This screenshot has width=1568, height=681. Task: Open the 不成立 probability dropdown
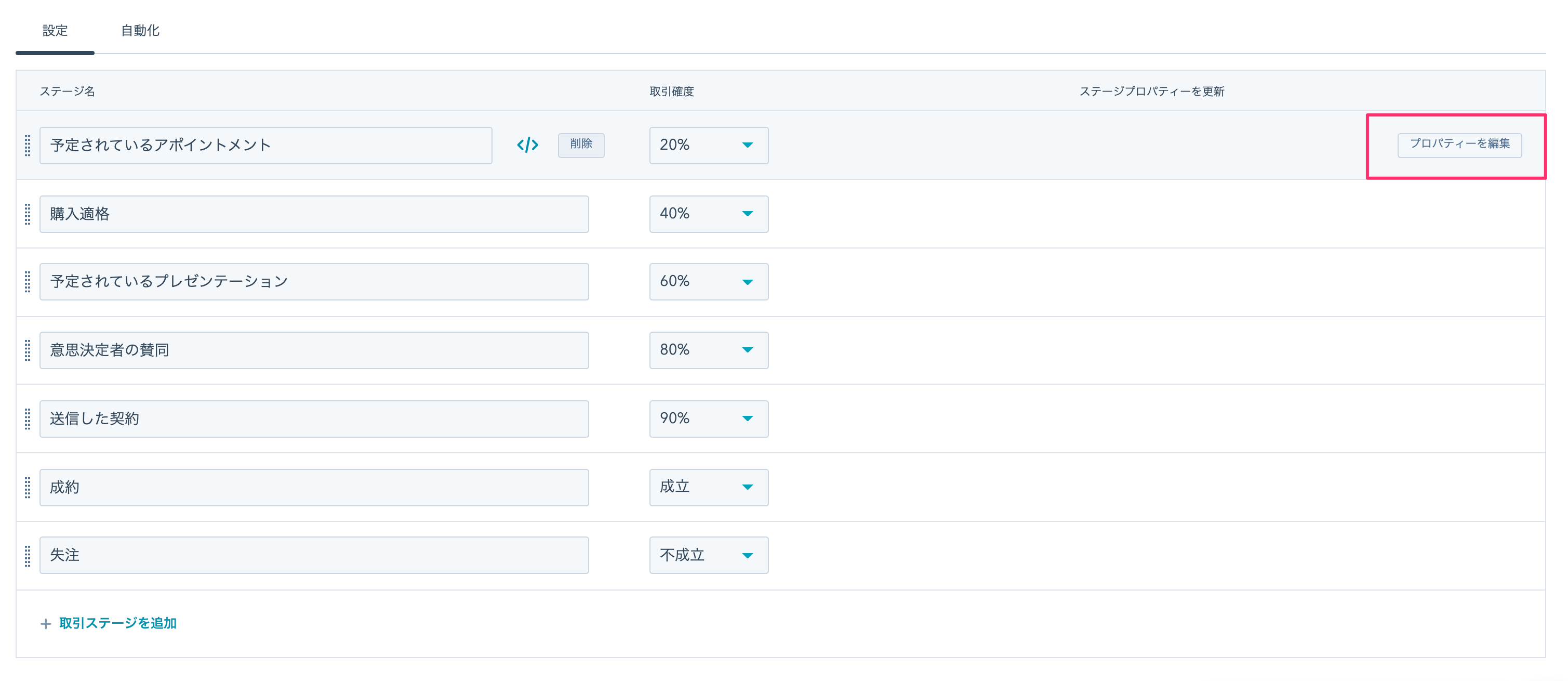click(x=709, y=555)
